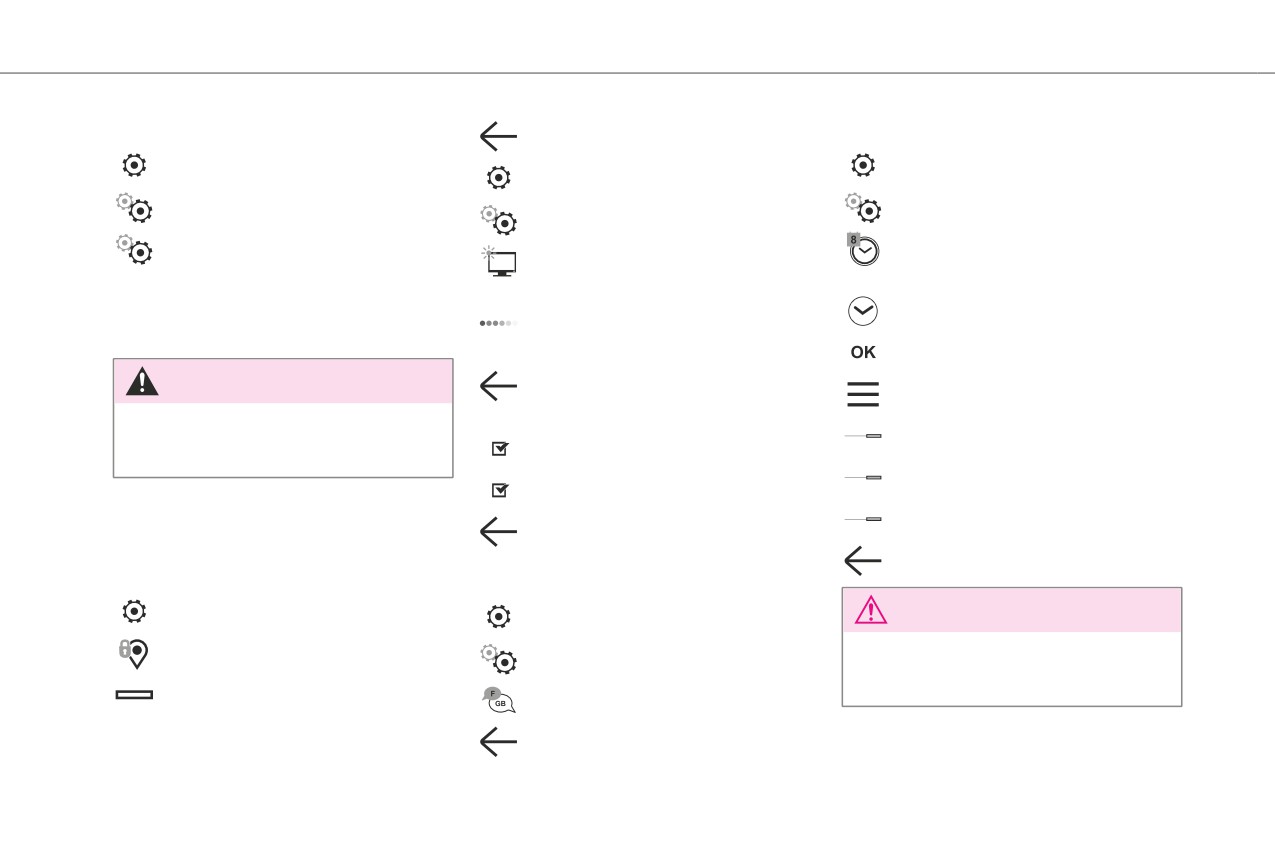The width and height of the screenshot is (1275, 860).
Task: Open the double gear icon above the language bubbles
Action: tap(499, 658)
